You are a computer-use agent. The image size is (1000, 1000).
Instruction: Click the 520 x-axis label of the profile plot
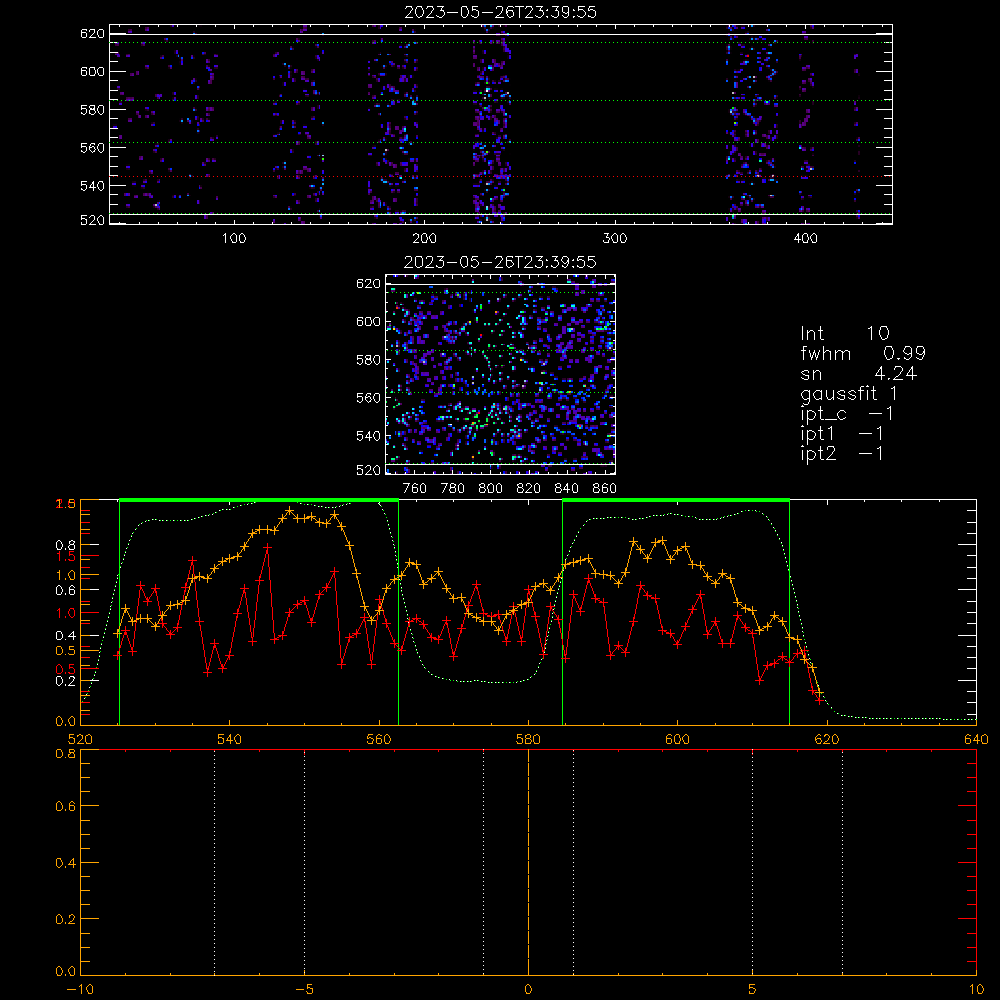(80, 740)
